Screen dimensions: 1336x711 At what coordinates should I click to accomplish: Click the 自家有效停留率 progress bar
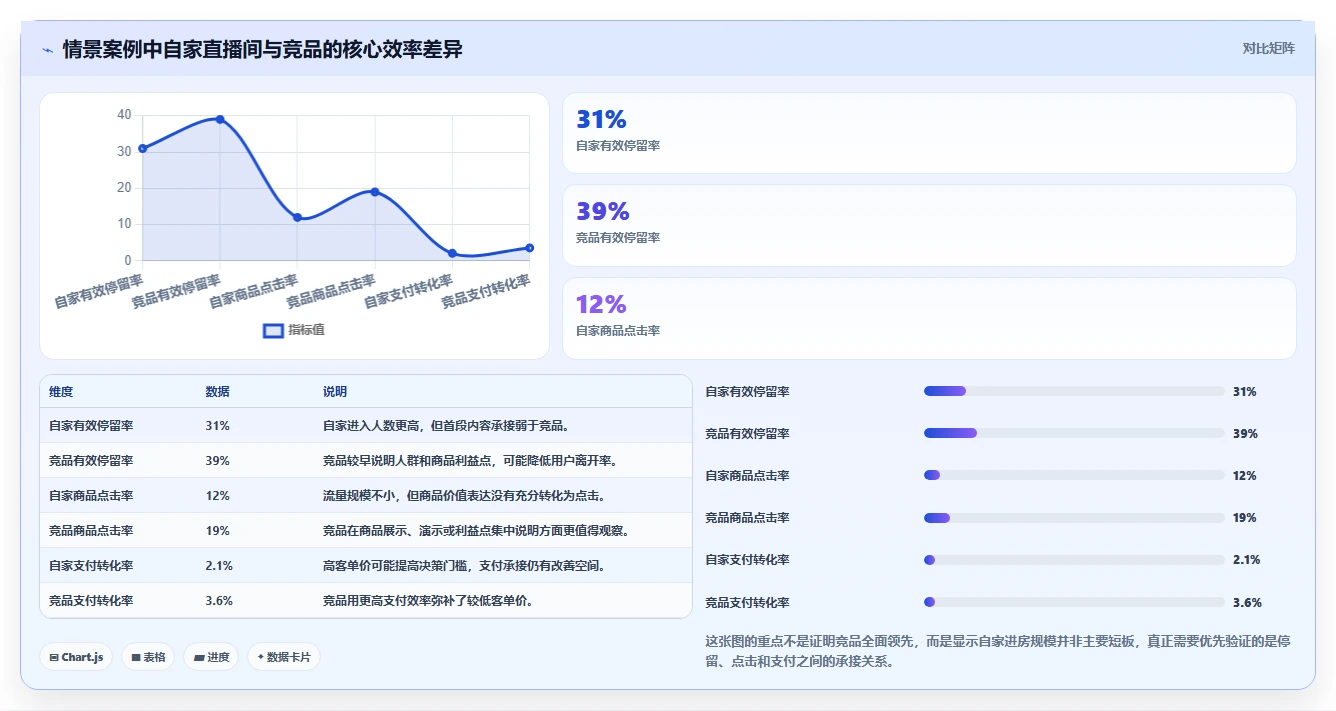coord(1074,391)
